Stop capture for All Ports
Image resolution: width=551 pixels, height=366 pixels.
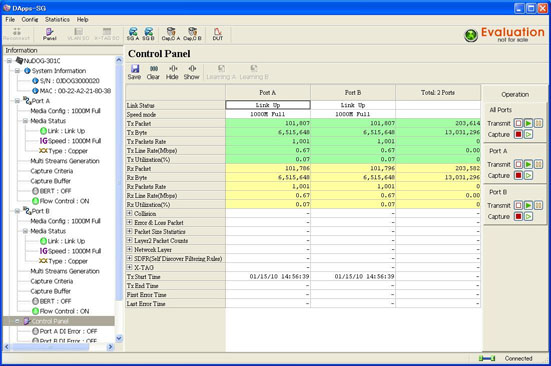pyautogui.click(x=518, y=134)
